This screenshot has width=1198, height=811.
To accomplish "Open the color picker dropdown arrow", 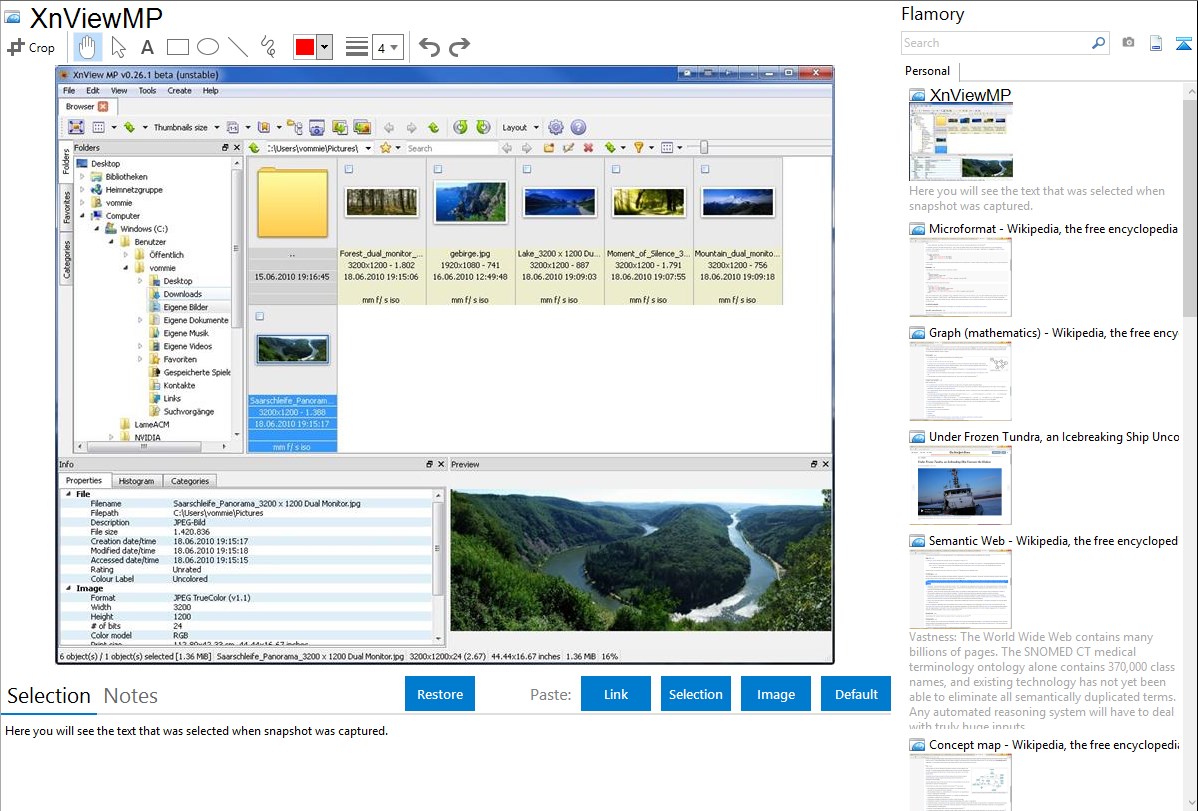I will [324, 47].
